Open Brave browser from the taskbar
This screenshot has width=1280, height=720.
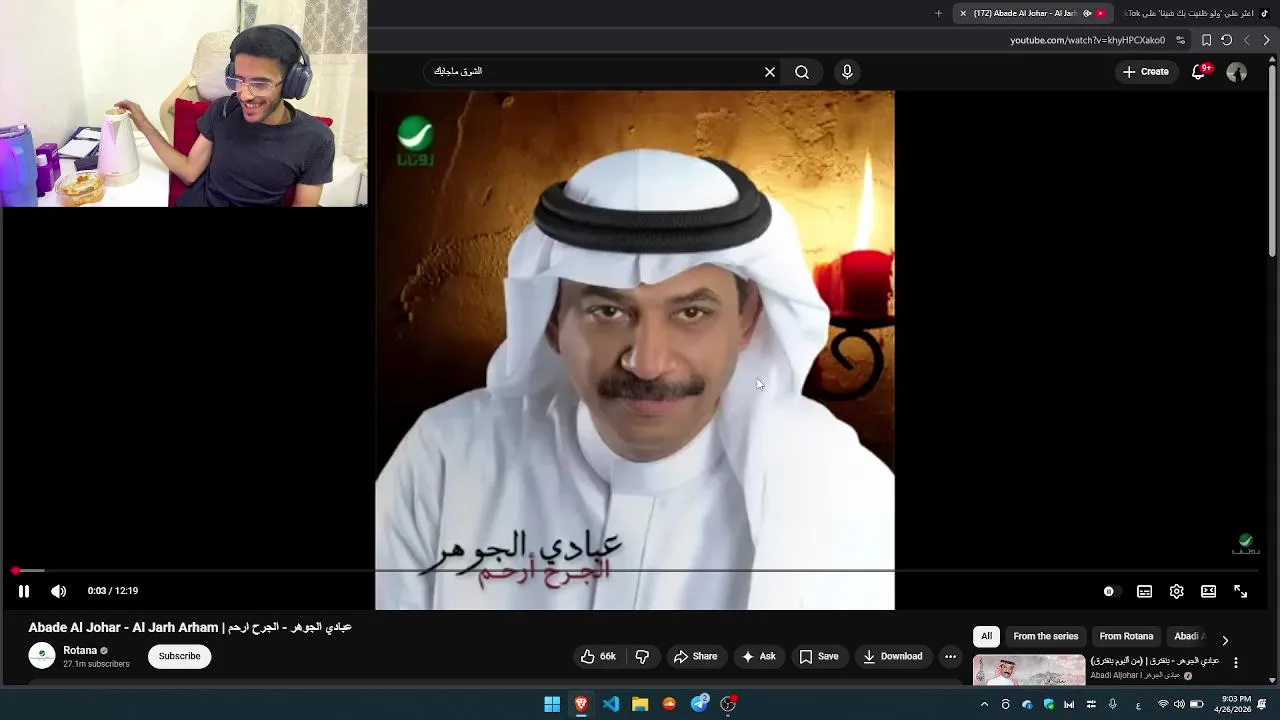point(581,704)
